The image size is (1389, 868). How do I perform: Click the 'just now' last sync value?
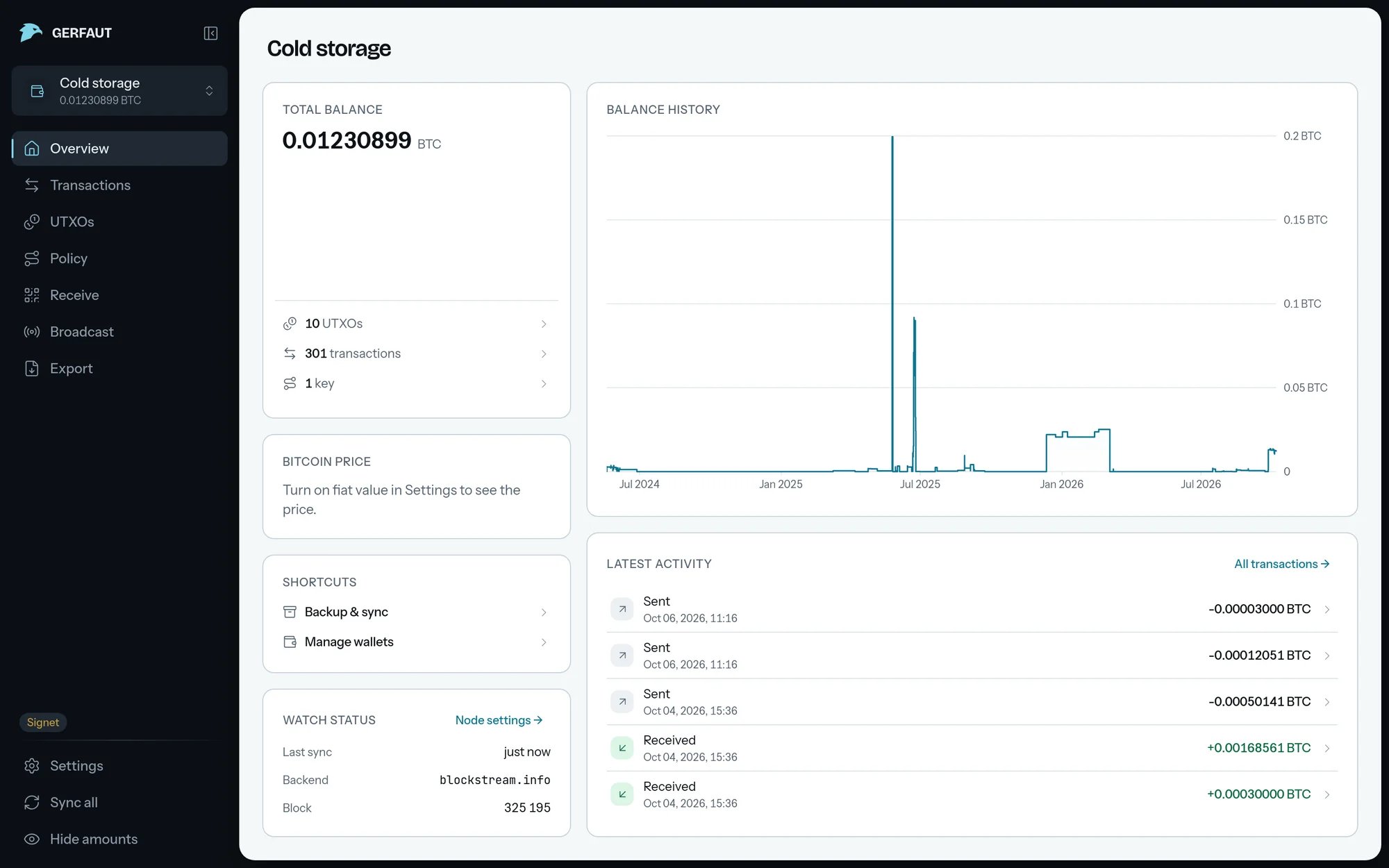[x=526, y=752]
